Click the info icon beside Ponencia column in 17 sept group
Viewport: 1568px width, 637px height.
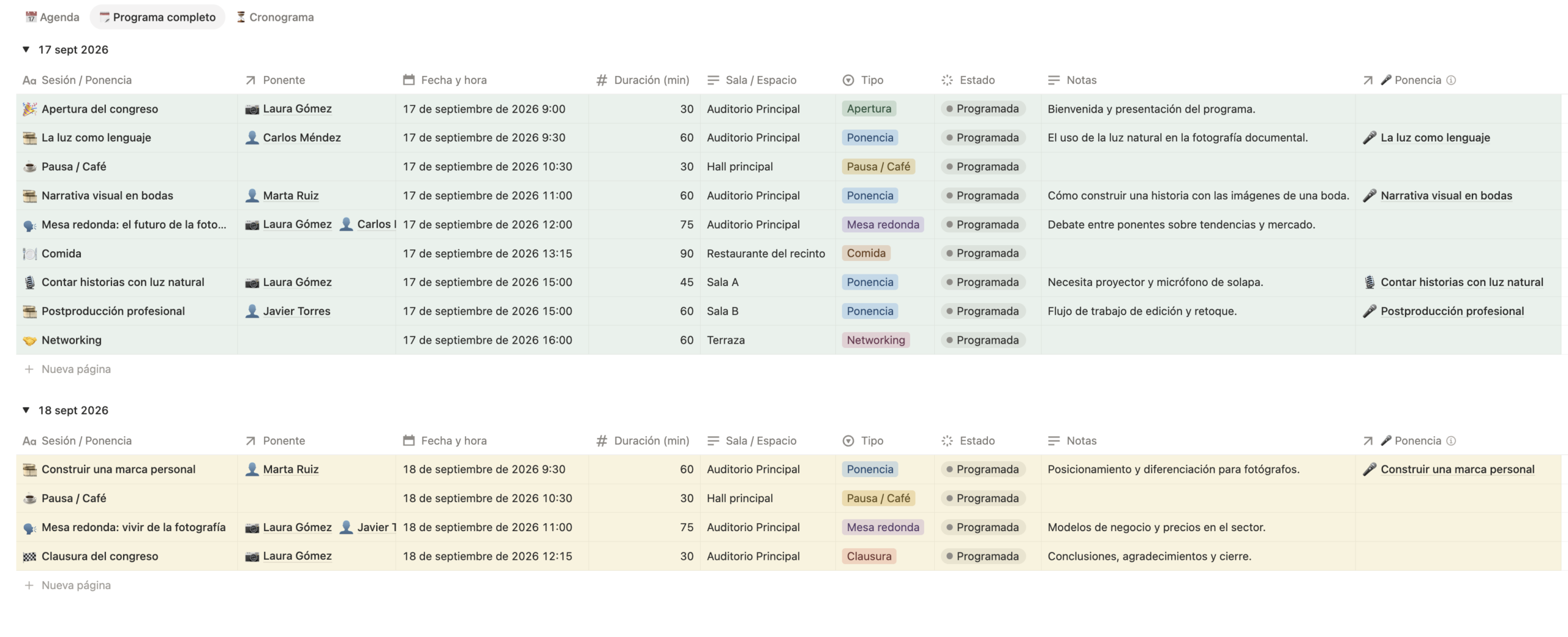coord(1451,80)
